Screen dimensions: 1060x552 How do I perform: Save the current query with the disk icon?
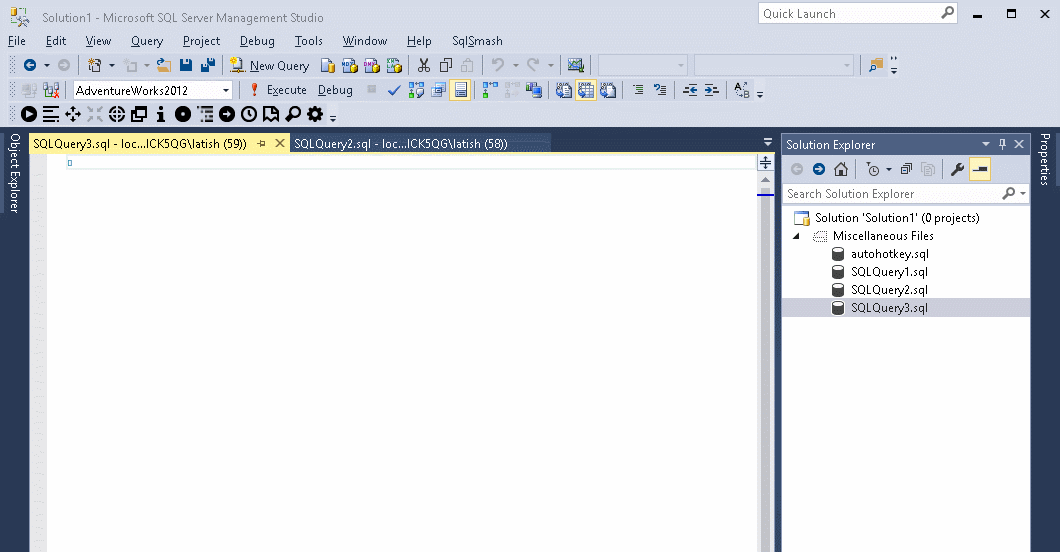pos(186,65)
